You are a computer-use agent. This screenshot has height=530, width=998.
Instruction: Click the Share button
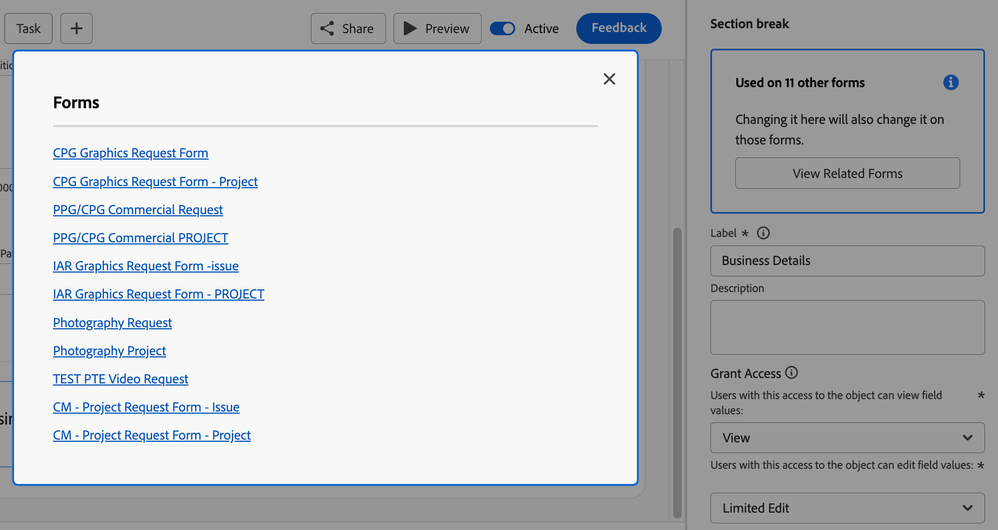[348, 28]
